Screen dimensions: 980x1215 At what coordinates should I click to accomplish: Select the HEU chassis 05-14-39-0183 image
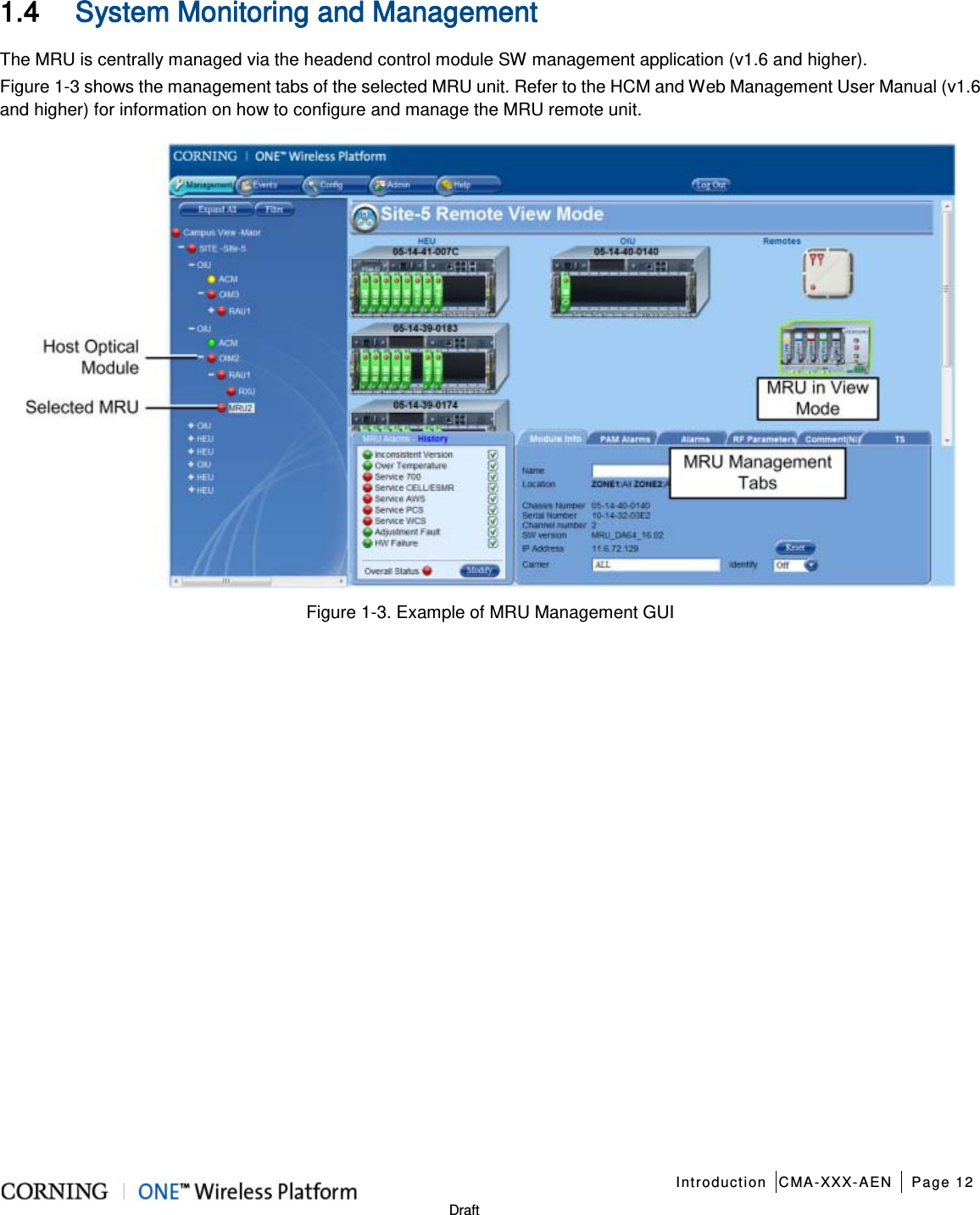430,358
